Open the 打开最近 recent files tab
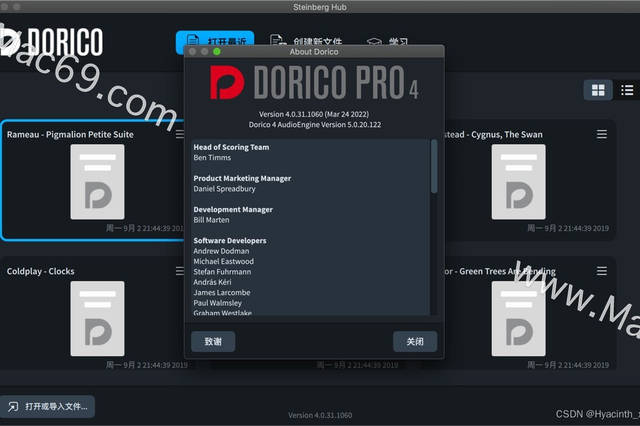Viewport: 640px width, 426px height. point(215,40)
